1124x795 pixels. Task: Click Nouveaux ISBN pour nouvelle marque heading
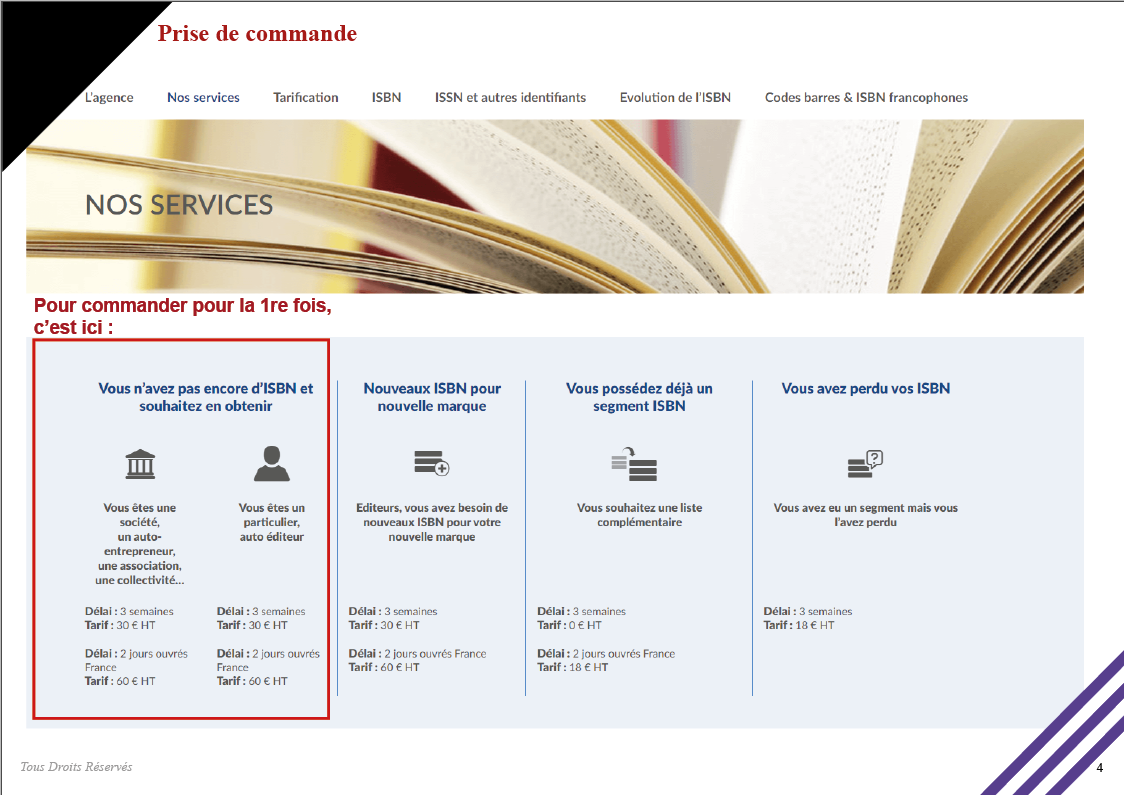pyautogui.click(x=432, y=397)
